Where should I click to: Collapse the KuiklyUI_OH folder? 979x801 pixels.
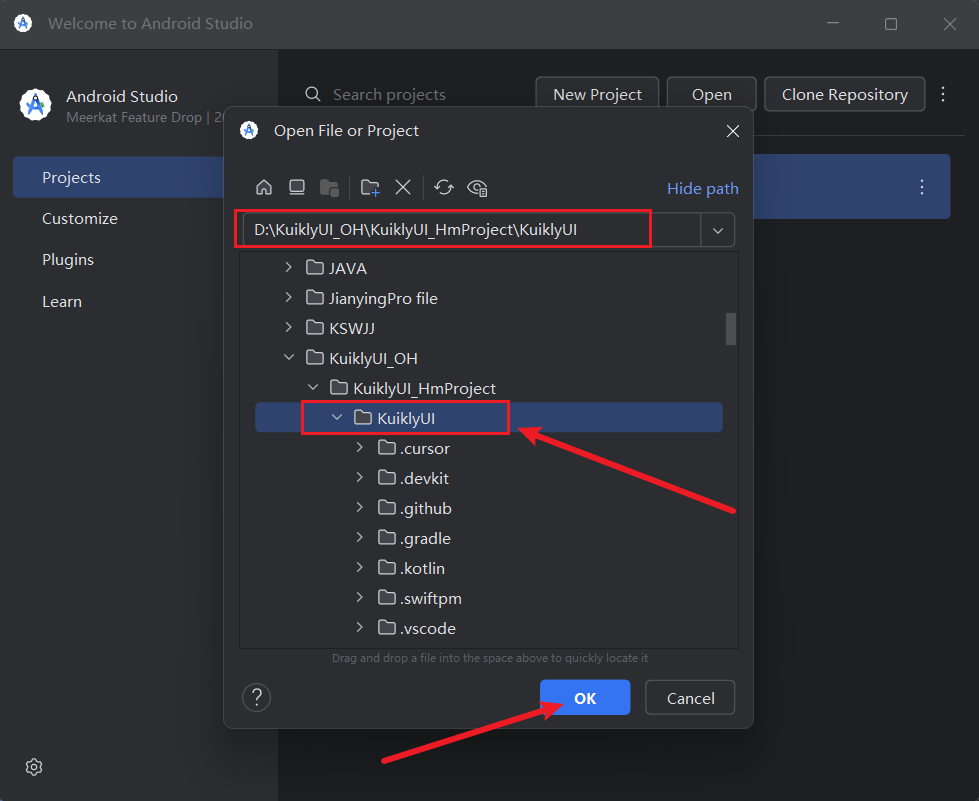(x=288, y=357)
